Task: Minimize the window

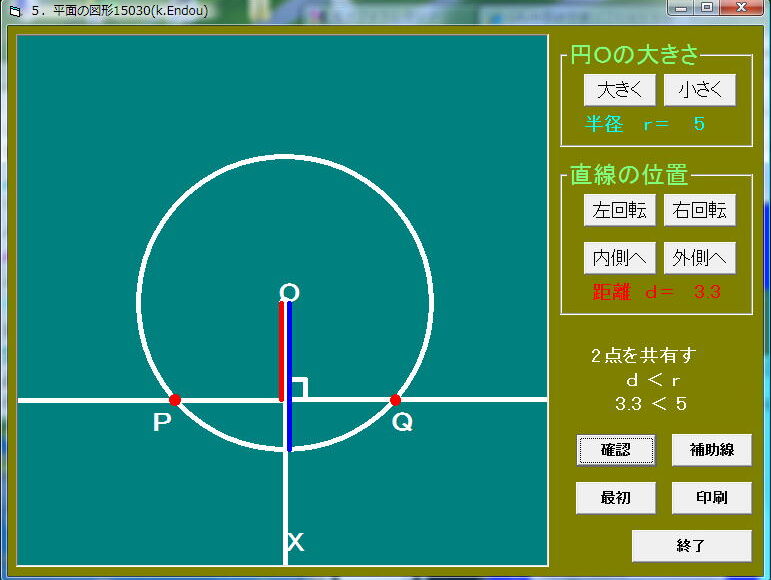Action: (x=682, y=8)
